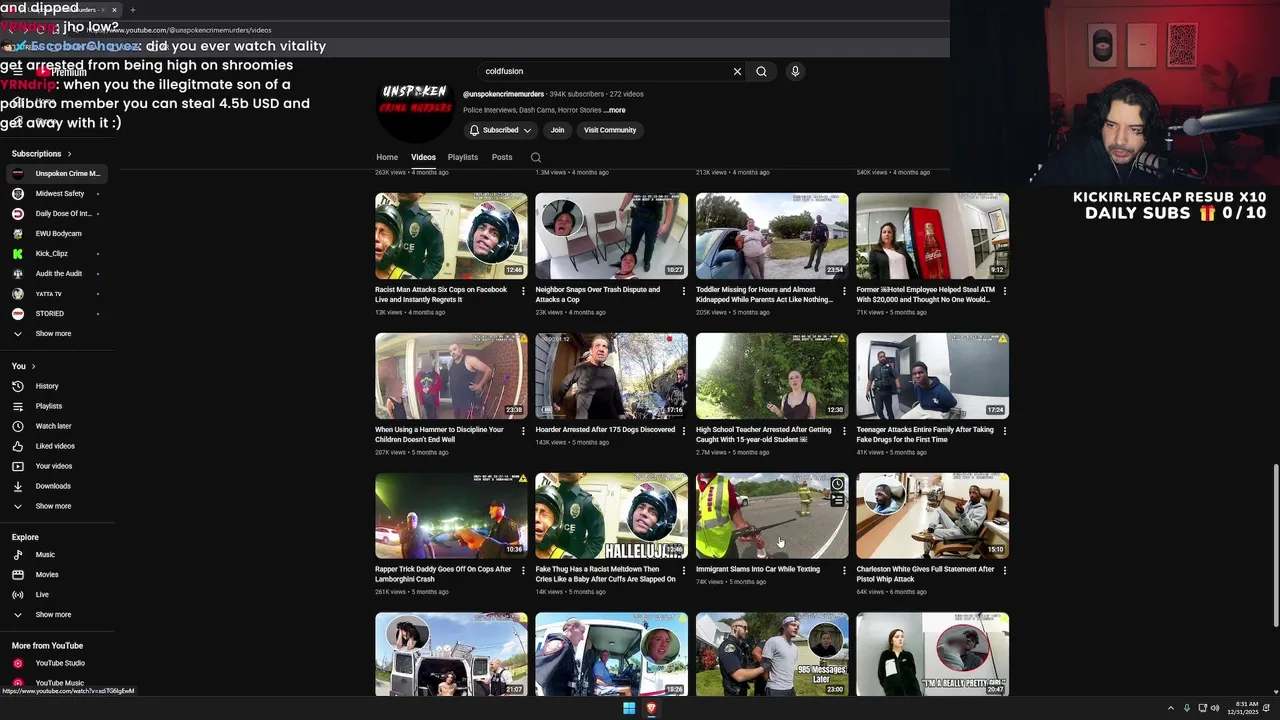Switch to the Home tab
This screenshot has width=1280, height=720.
(387, 157)
